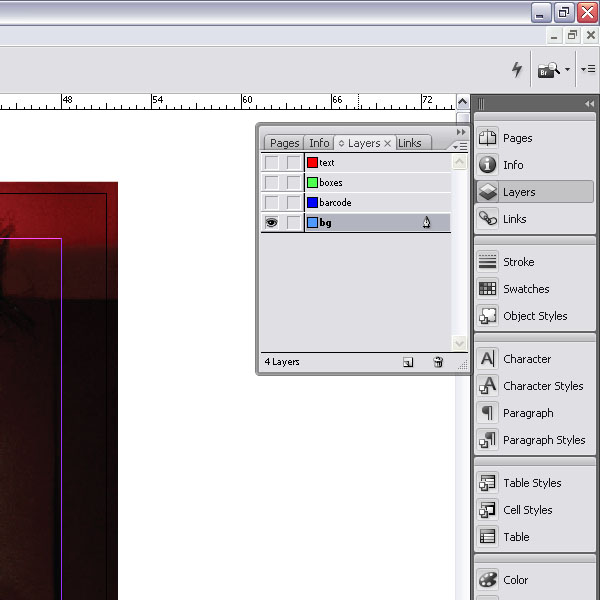Screen dimensions: 600x600
Task: Open the Bridge dropdown arrow
Action: pyautogui.click(x=567, y=70)
